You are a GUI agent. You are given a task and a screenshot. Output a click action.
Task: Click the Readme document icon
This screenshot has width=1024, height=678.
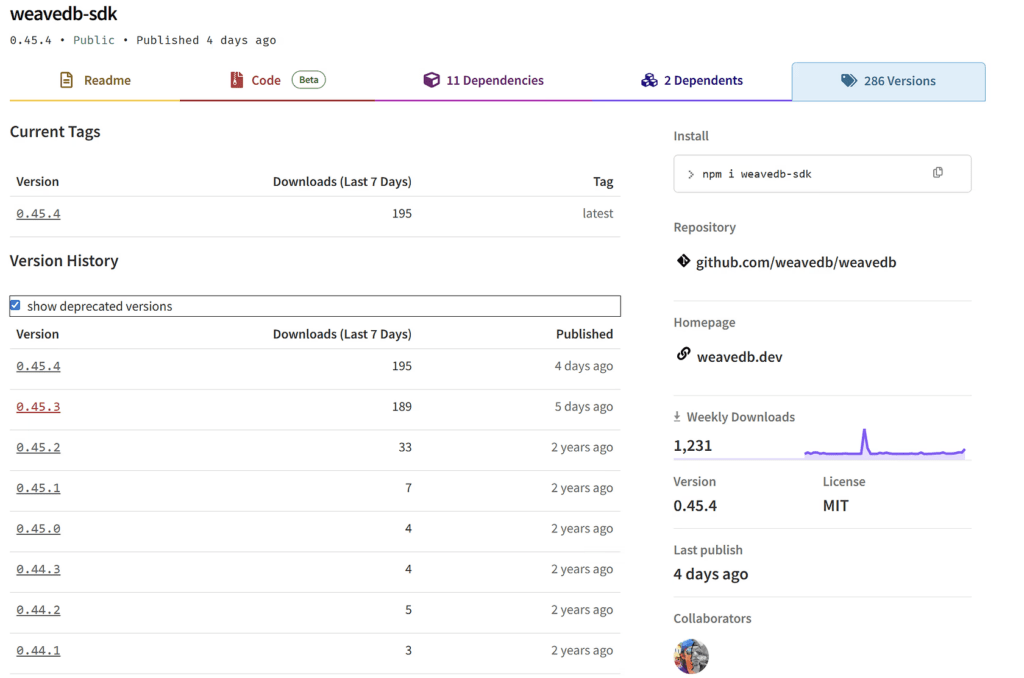tap(66, 80)
